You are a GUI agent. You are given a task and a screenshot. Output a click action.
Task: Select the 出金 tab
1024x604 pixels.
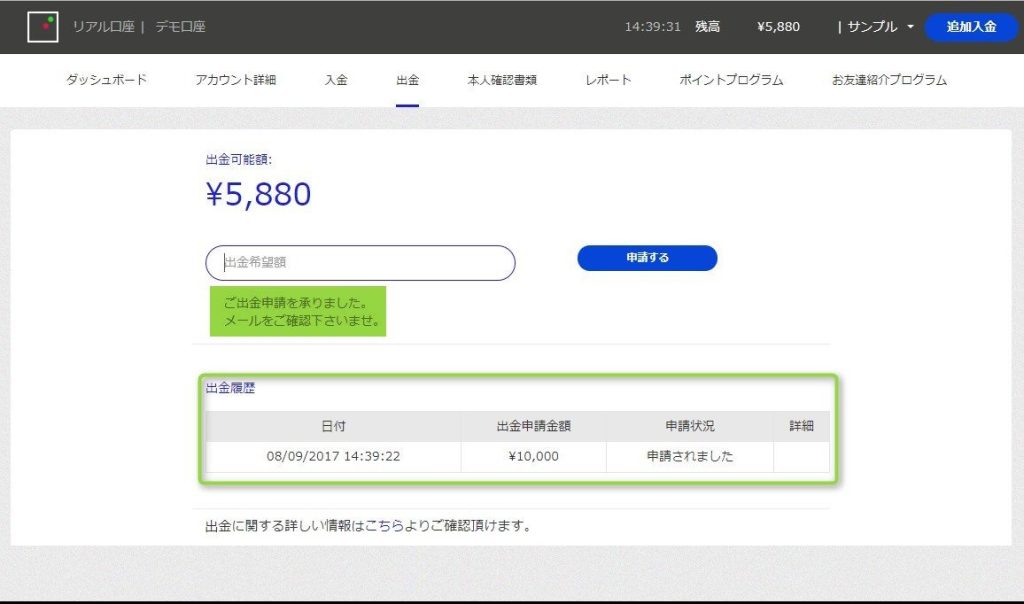(x=407, y=80)
